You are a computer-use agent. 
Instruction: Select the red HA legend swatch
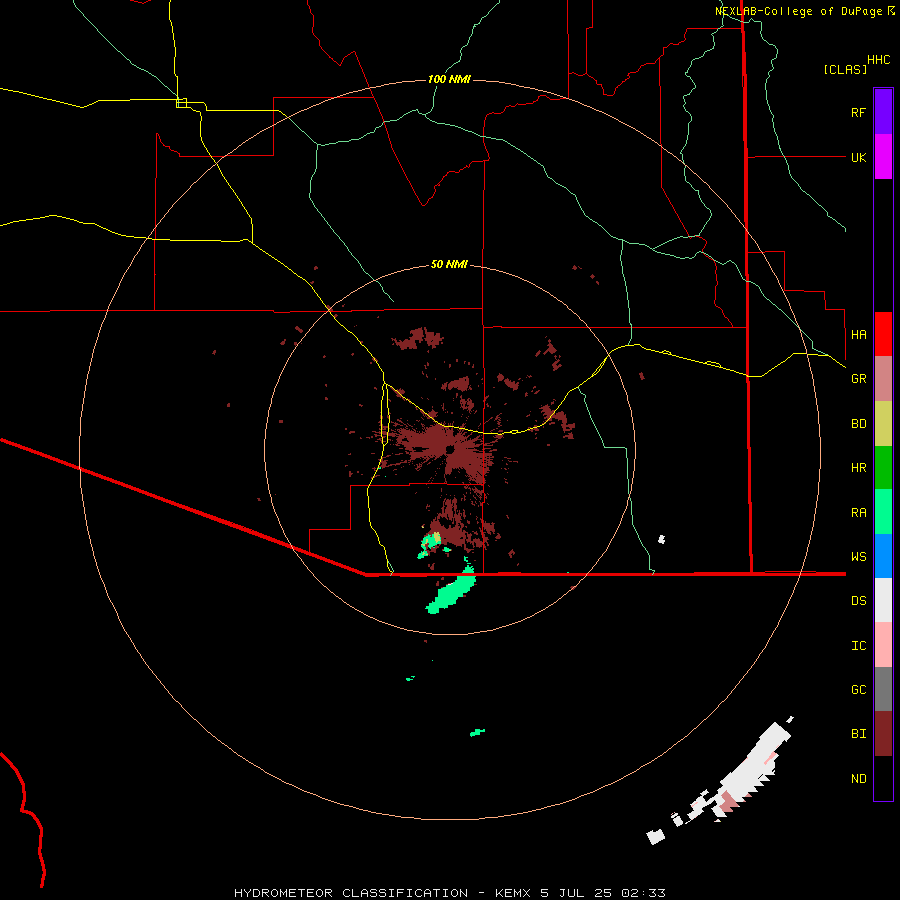(883, 334)
